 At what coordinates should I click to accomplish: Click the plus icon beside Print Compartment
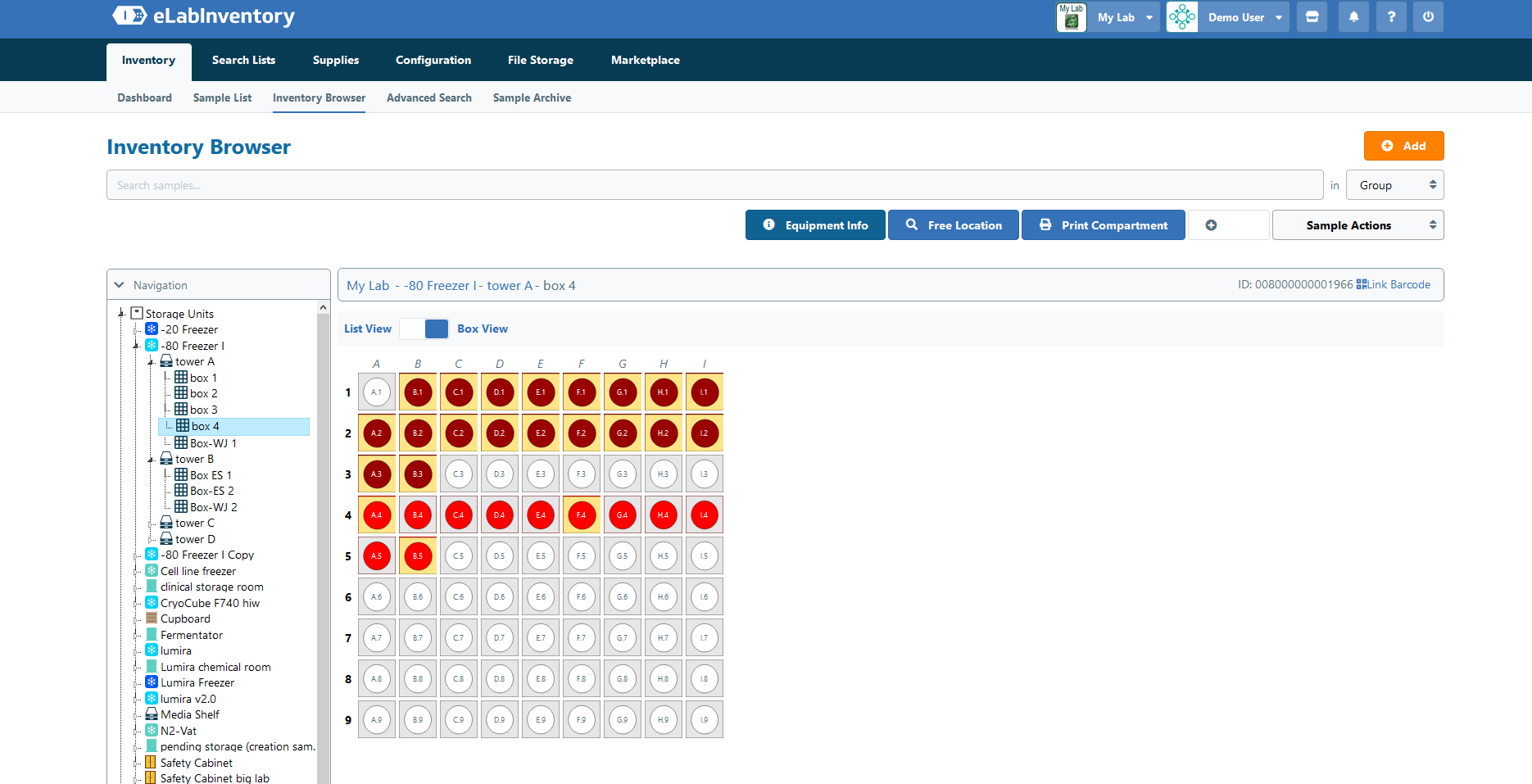point(1211,225)
